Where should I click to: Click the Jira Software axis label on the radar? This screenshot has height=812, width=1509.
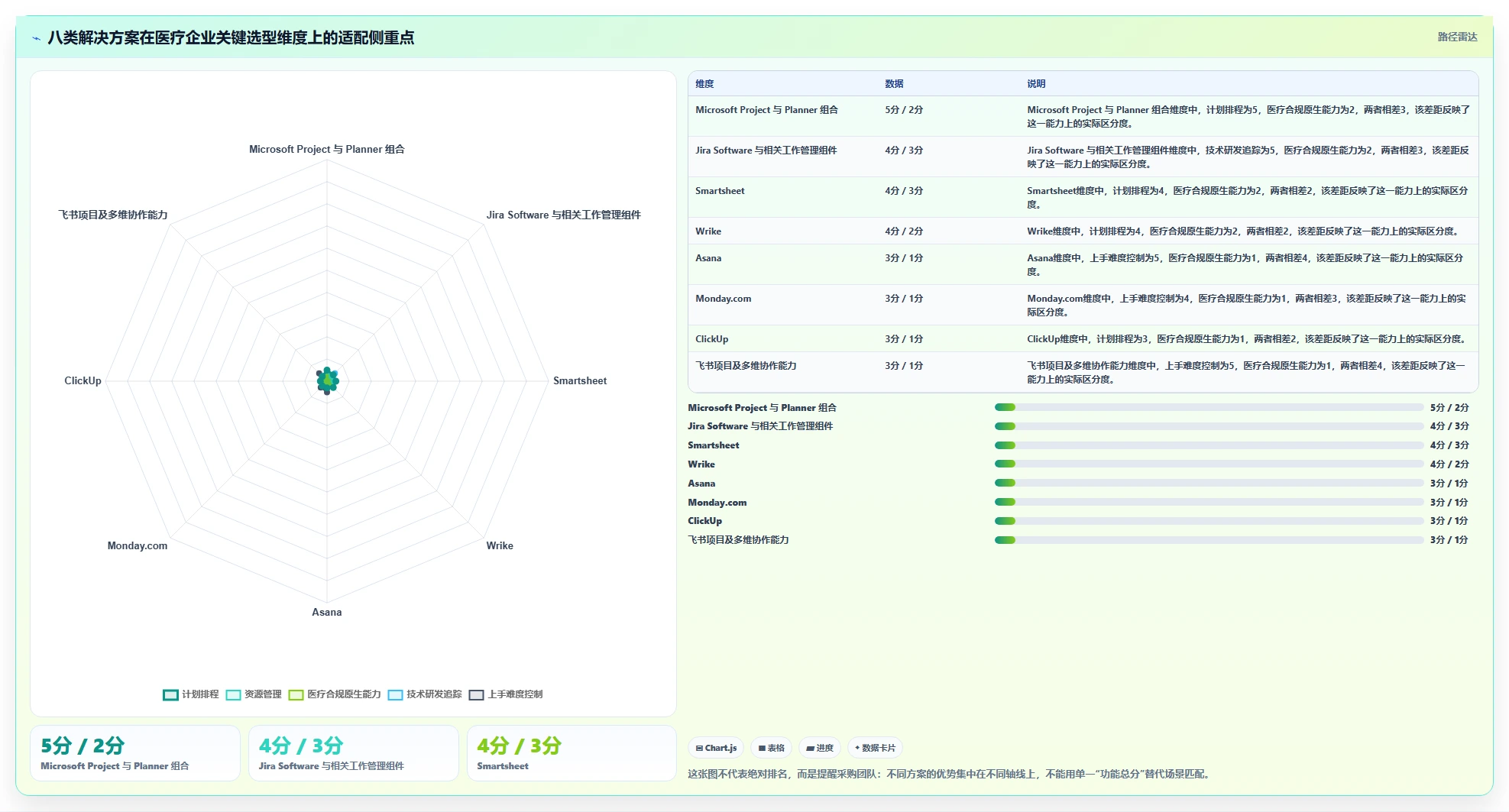(x=564, y=215)
